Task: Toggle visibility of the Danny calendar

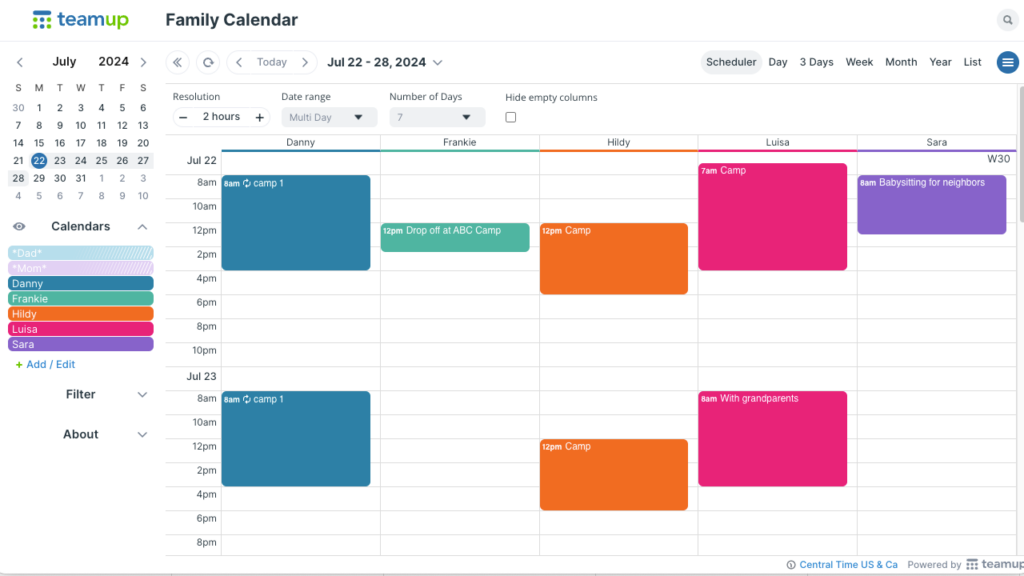Action: [80, 283]
